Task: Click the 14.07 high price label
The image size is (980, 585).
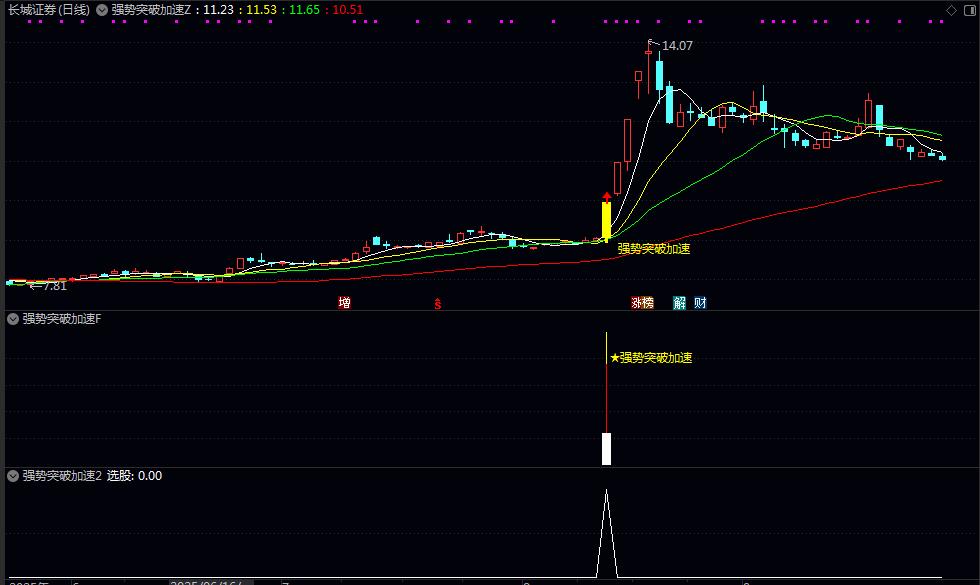Action: tap(677, 46)
